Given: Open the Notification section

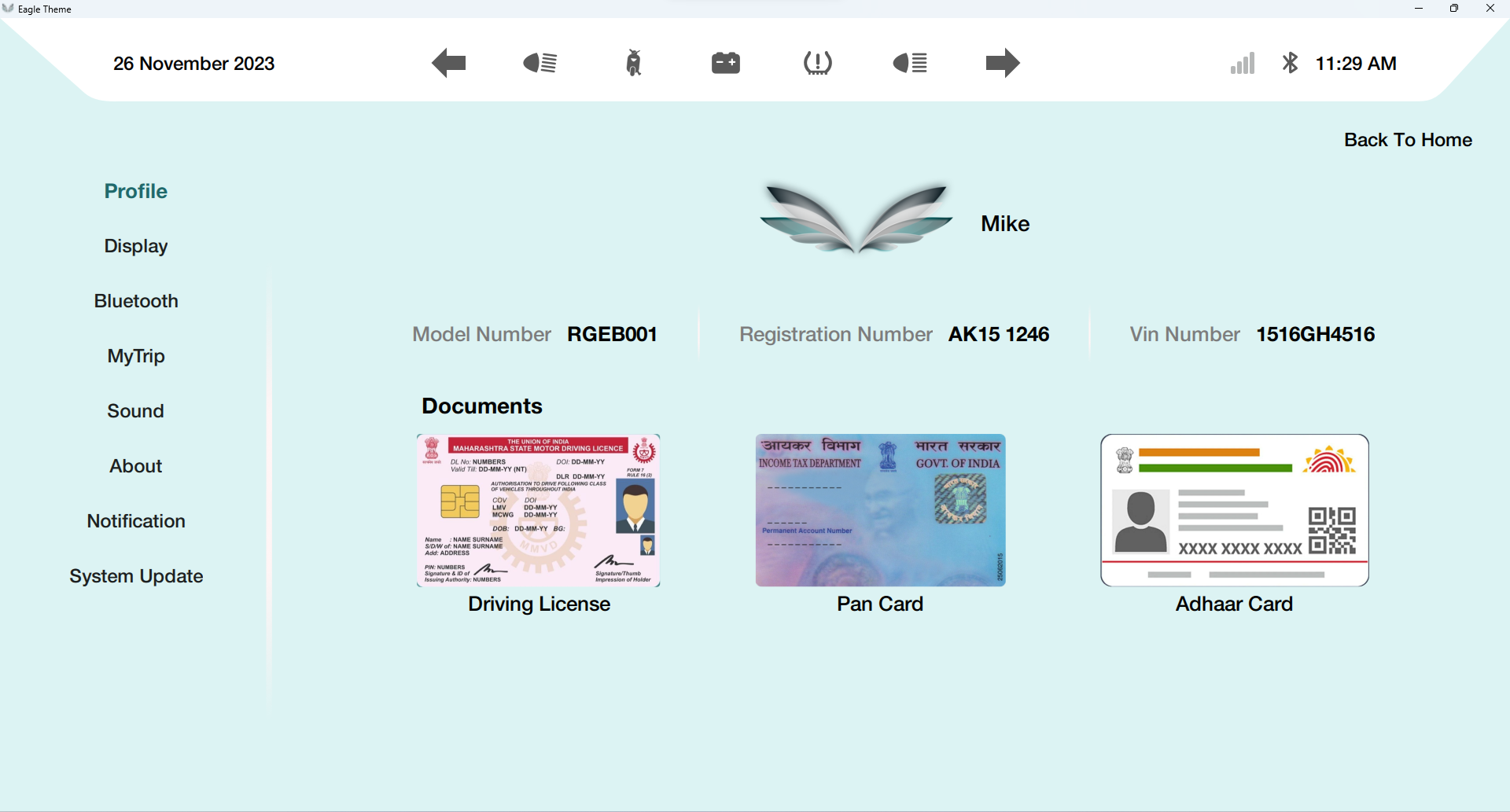Looking at the screenshot, I should point(136,521).
